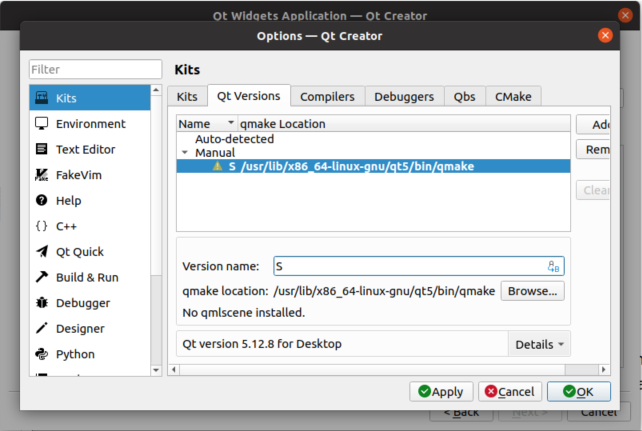Click the Manual group label
The image size is (642, 431).
point(215,153)
